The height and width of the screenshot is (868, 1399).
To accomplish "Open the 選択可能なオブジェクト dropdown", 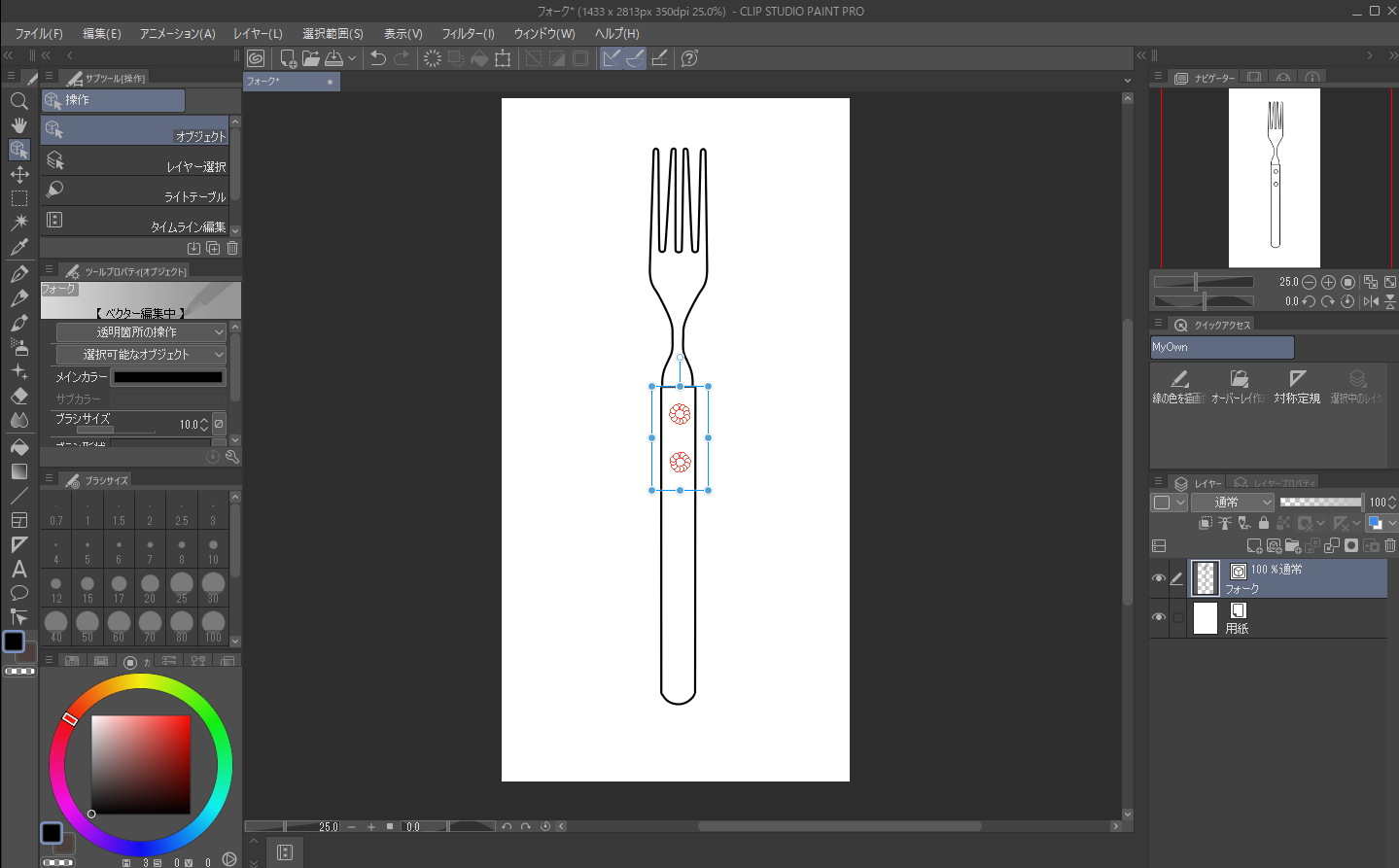I will tap(141, 355).
